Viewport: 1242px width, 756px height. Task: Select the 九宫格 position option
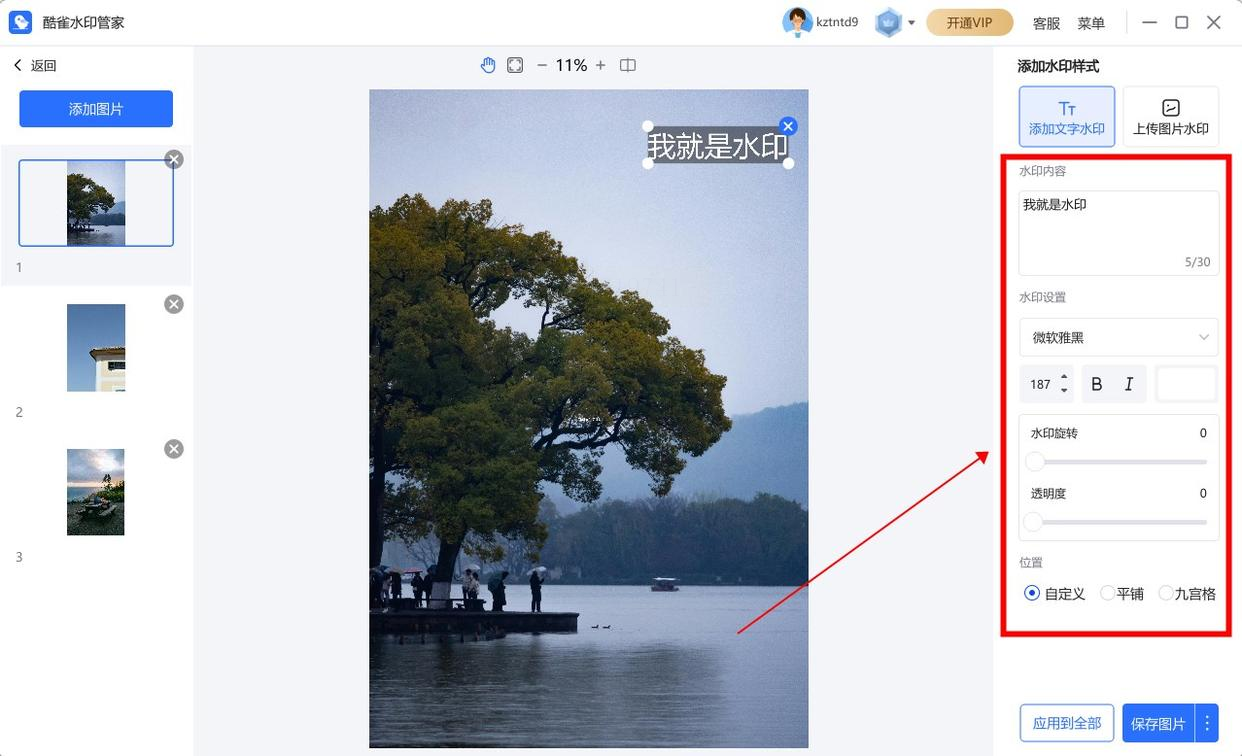coord(1187,593)
